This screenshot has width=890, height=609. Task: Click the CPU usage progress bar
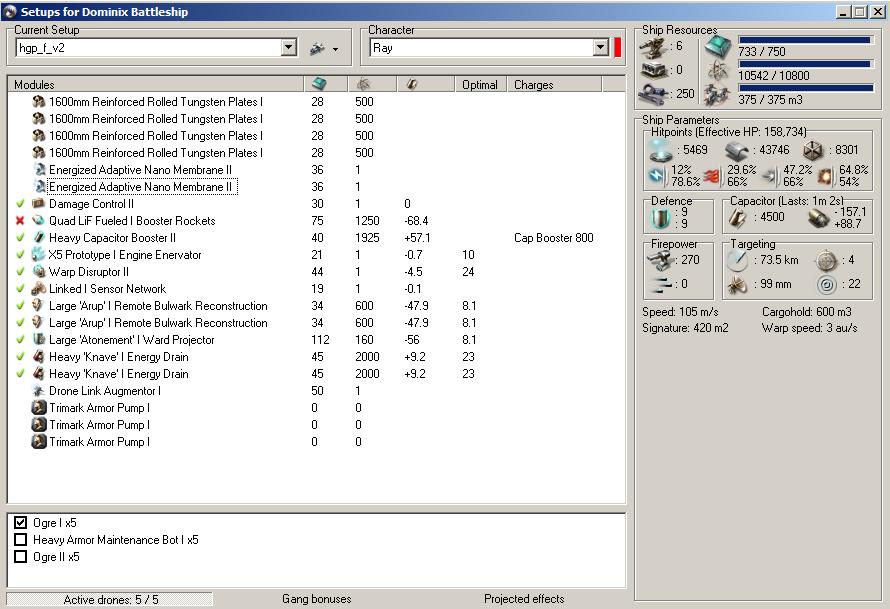806,40
